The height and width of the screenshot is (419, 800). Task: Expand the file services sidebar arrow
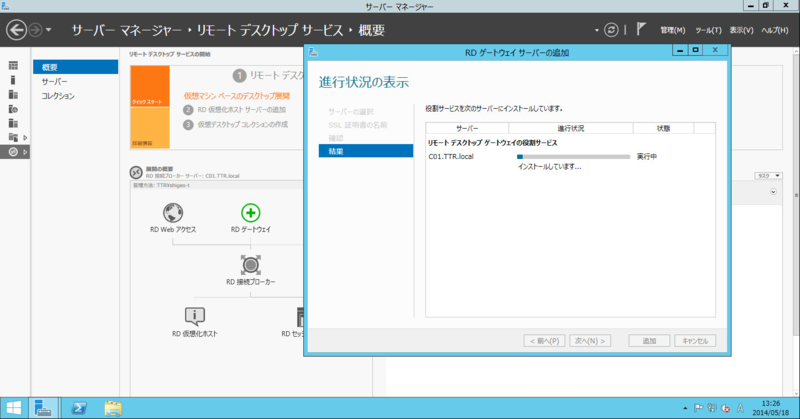pos(25,137)
